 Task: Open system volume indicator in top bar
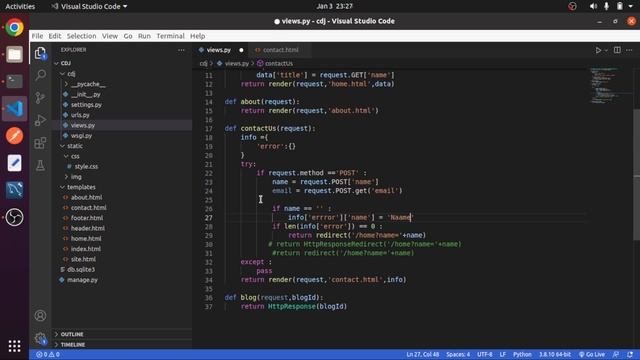point(593,6)
